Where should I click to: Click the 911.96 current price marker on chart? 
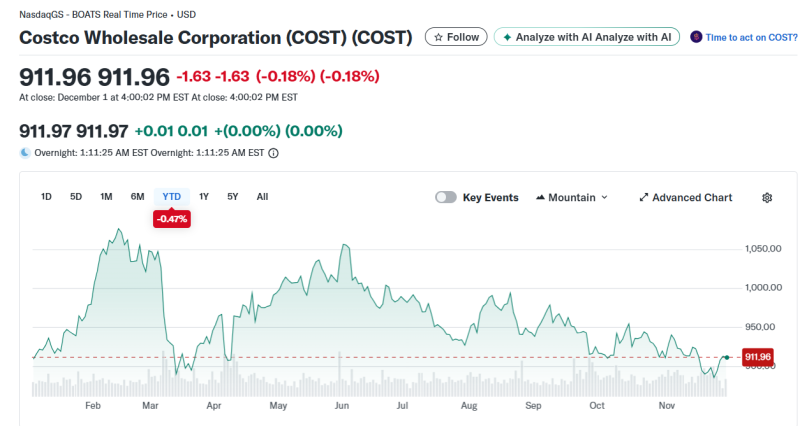coord(757,357)
